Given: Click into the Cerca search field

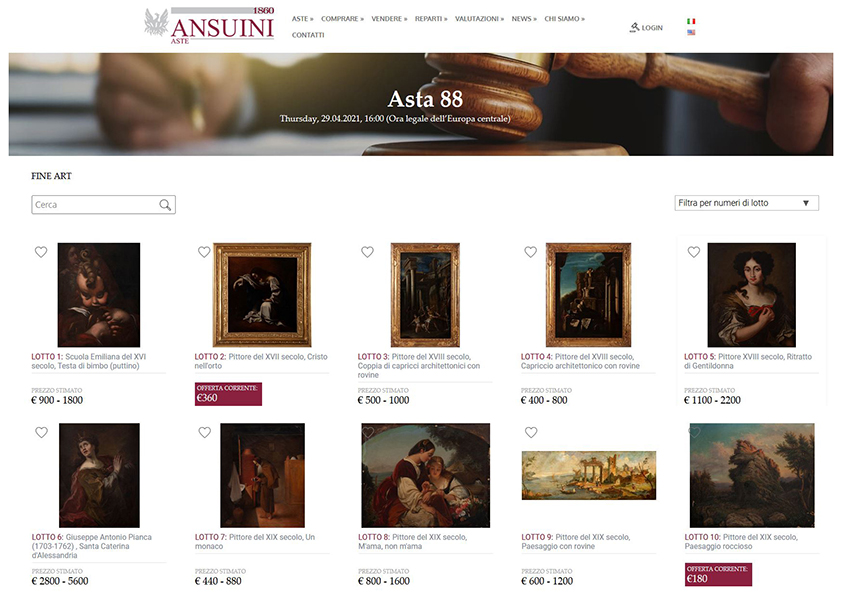Looking at the screenshot, I should click(96, 205).
